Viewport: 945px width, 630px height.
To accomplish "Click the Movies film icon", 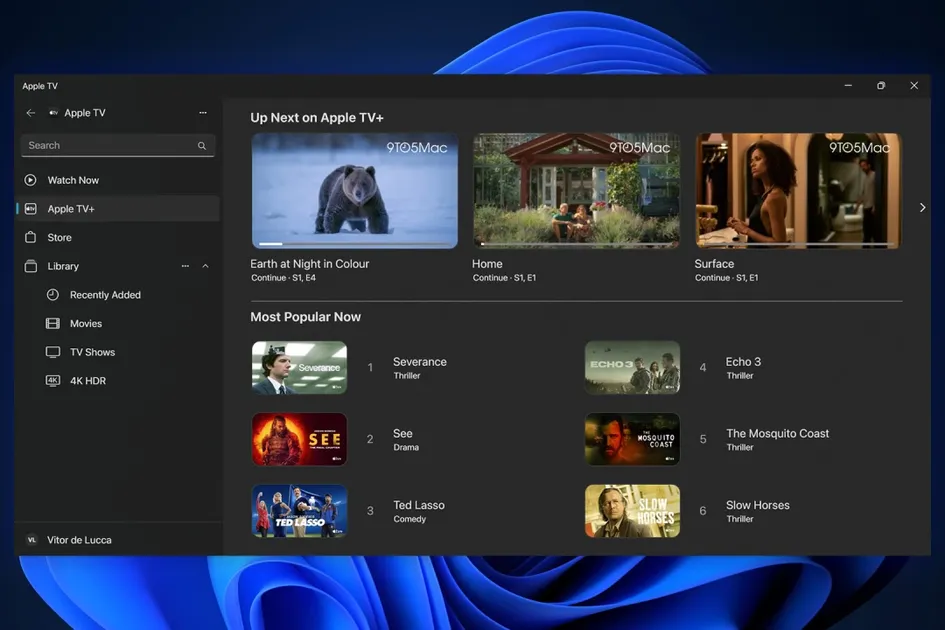I will pyautogui.click(x=53, y=323).
